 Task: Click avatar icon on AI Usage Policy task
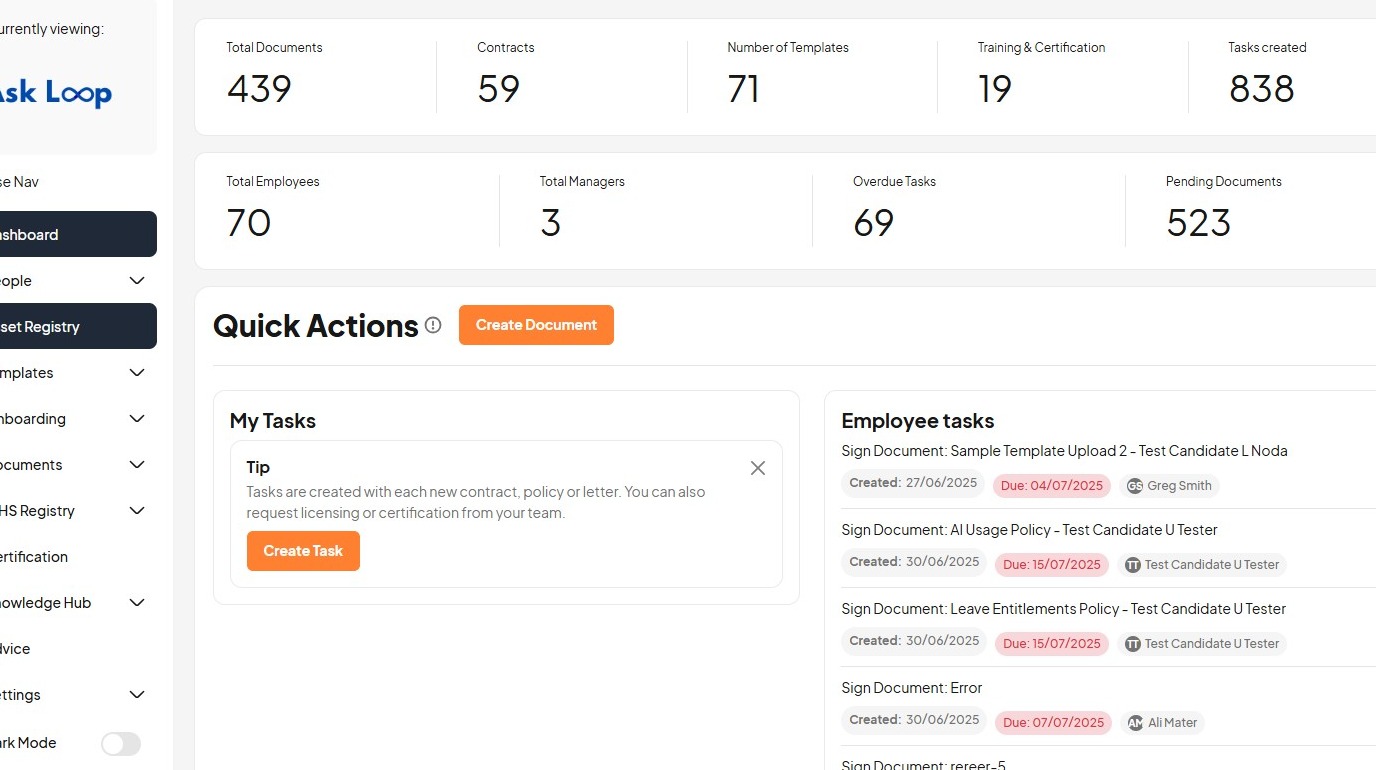click(1133, 565)
